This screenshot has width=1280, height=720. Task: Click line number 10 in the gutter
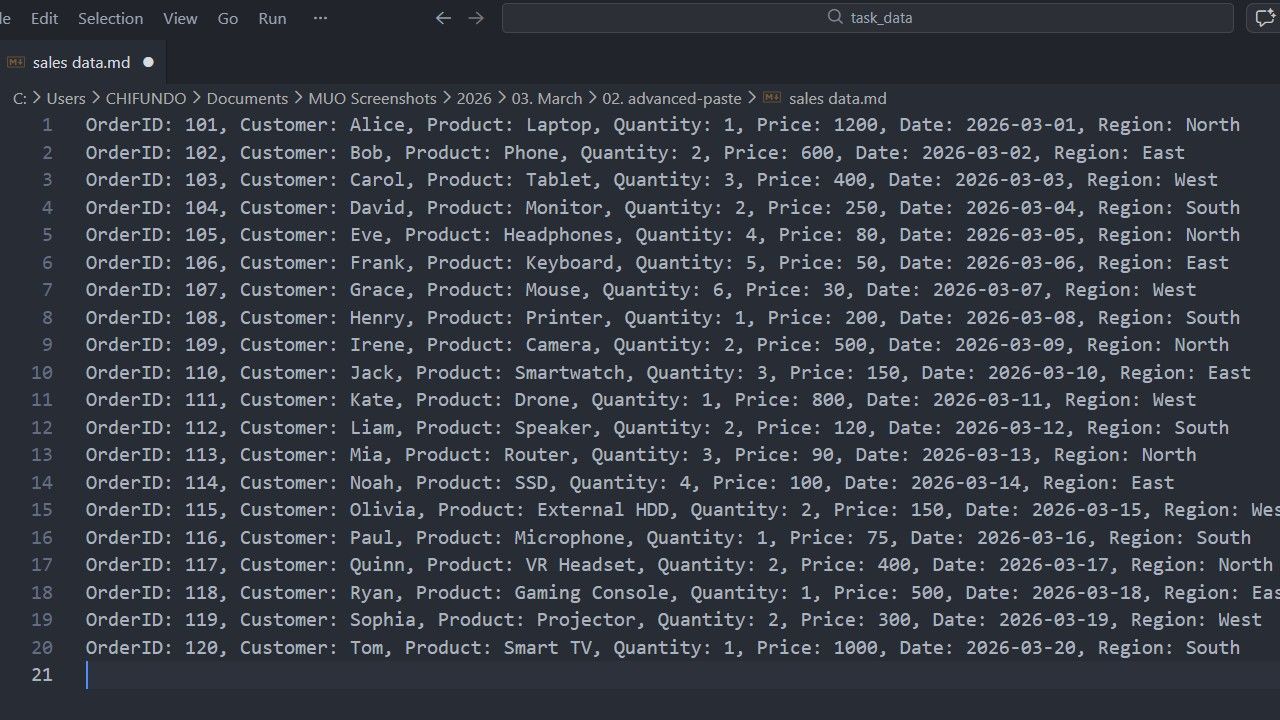42,372
